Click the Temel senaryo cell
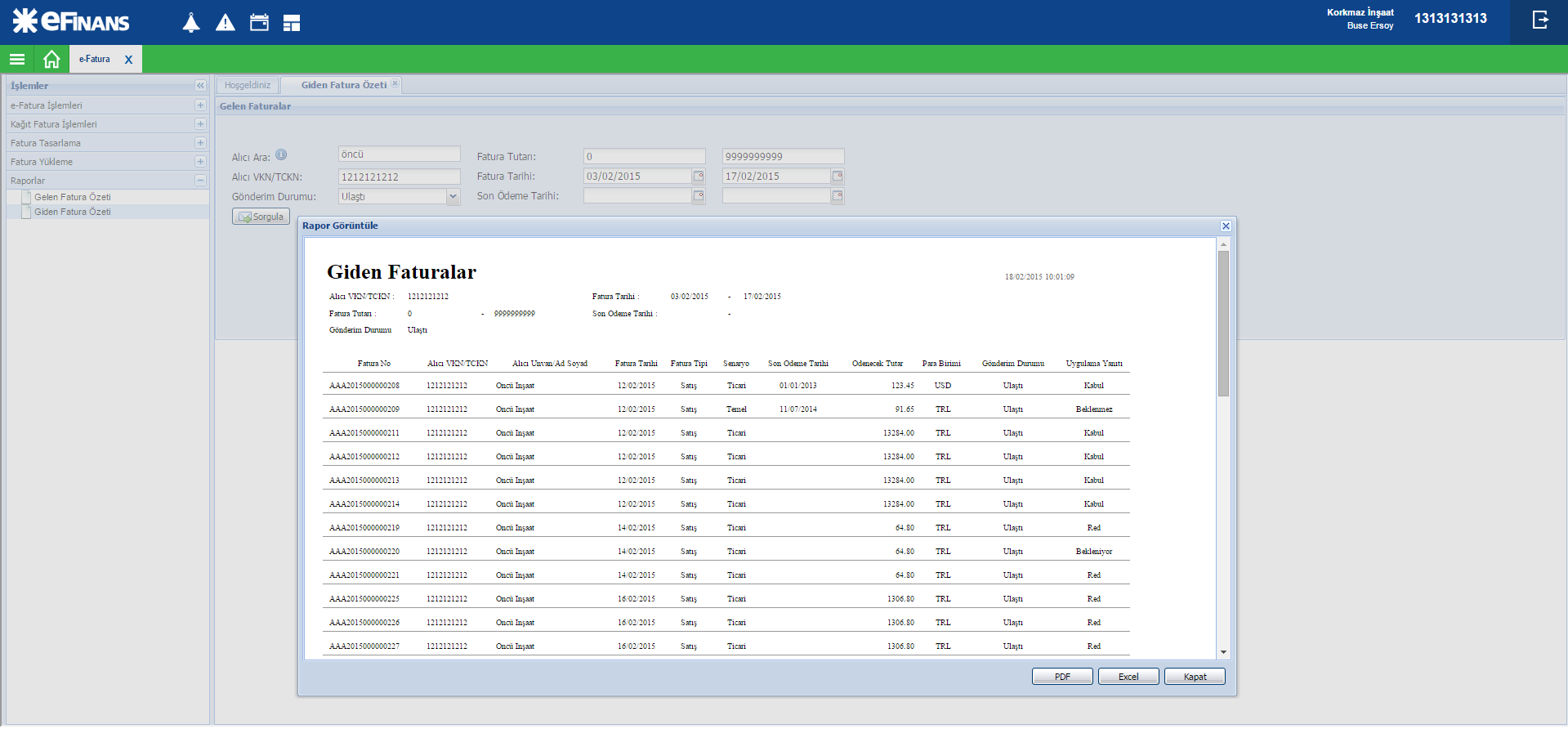The height and width of the screenshot is (729, 1568). point(736,409)
